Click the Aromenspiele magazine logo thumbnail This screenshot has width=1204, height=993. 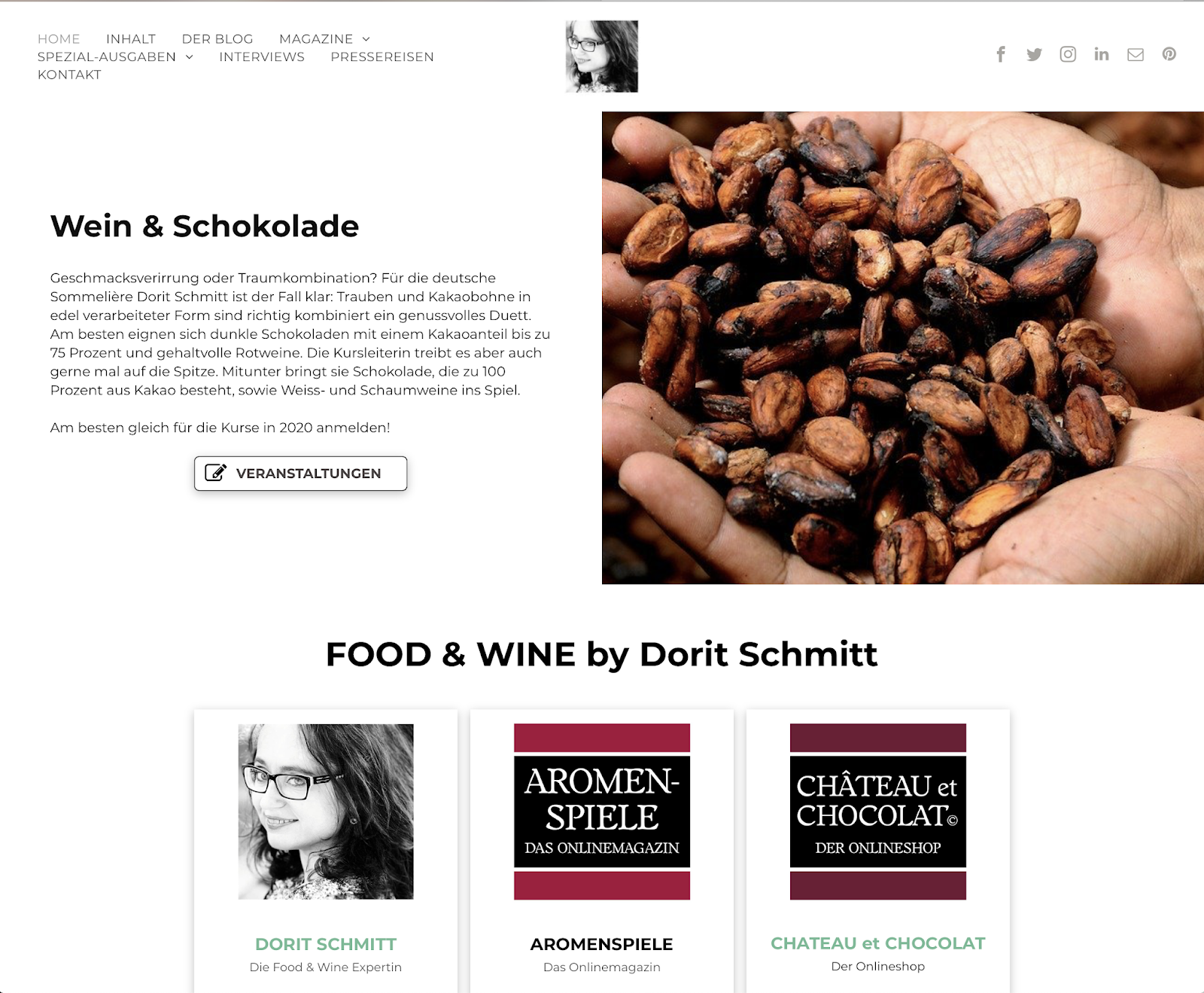point(602,812)
